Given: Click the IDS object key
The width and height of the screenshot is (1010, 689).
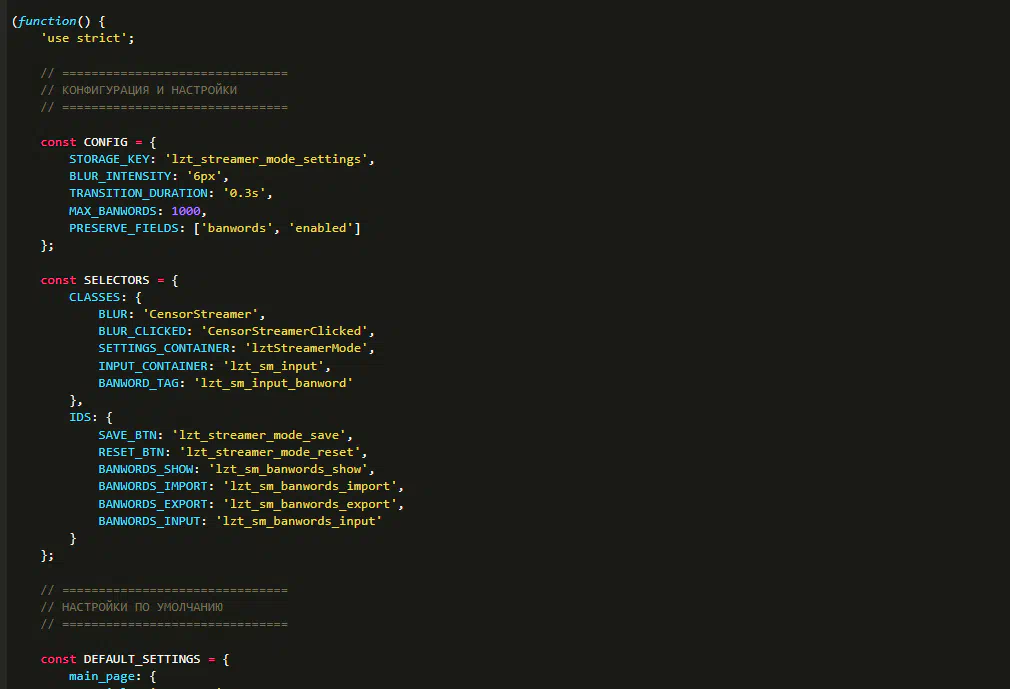Looking at the screenshot, I should click(x=80, y=417).
